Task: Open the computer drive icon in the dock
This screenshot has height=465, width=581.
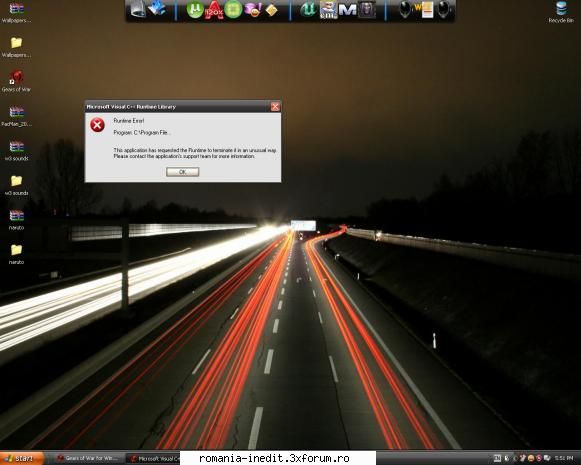Action: click(137, 9)
